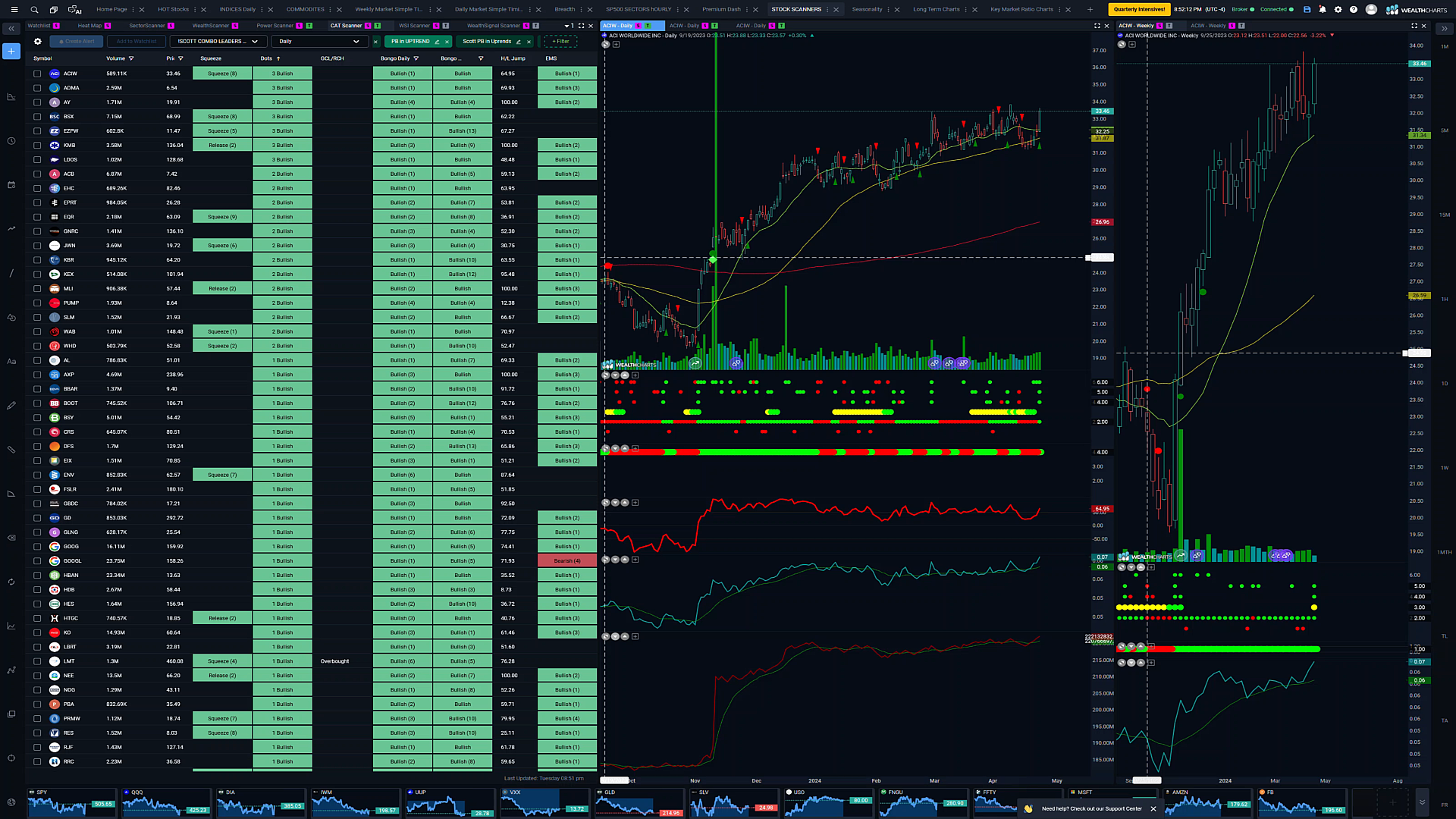This screenshot has height=819, width=1456.
Task: Tick the checkbox for HBAN row
Action: [x=37, y=575]
